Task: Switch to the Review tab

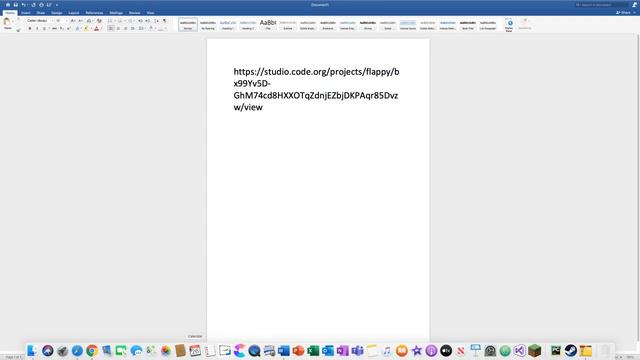Action: [134, 13]
